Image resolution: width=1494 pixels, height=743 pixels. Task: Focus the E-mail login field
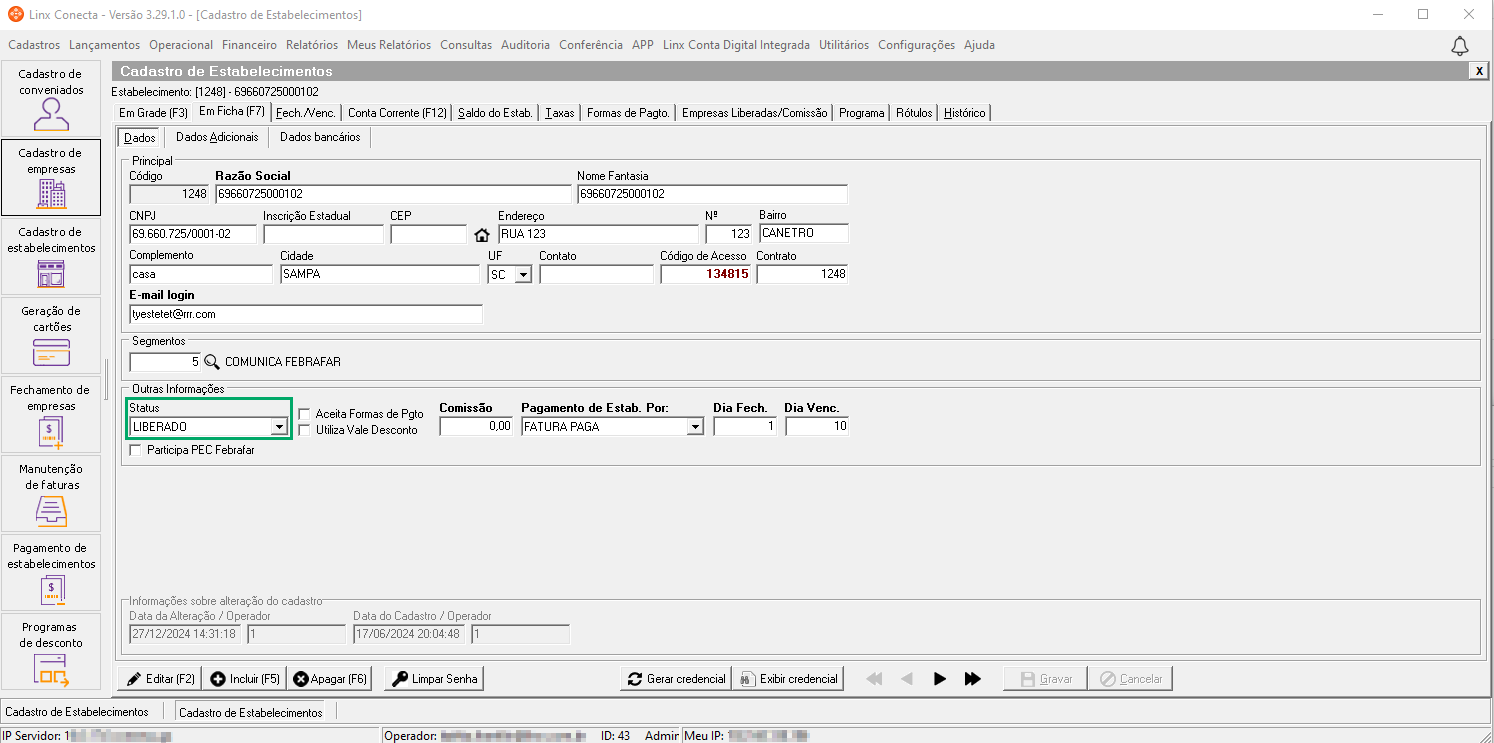[x=306, y=314]
